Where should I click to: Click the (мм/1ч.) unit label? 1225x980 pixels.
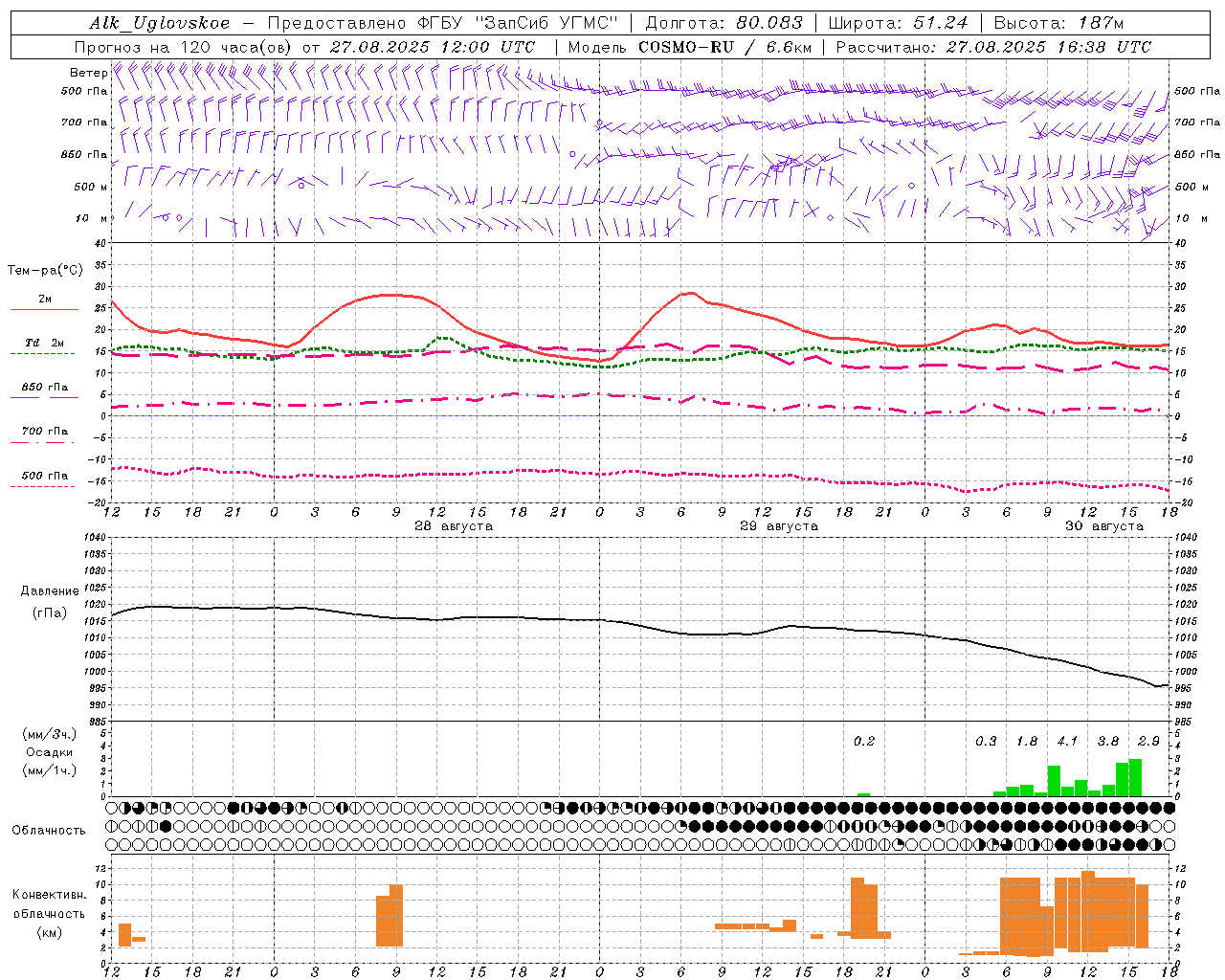(50, 770)
